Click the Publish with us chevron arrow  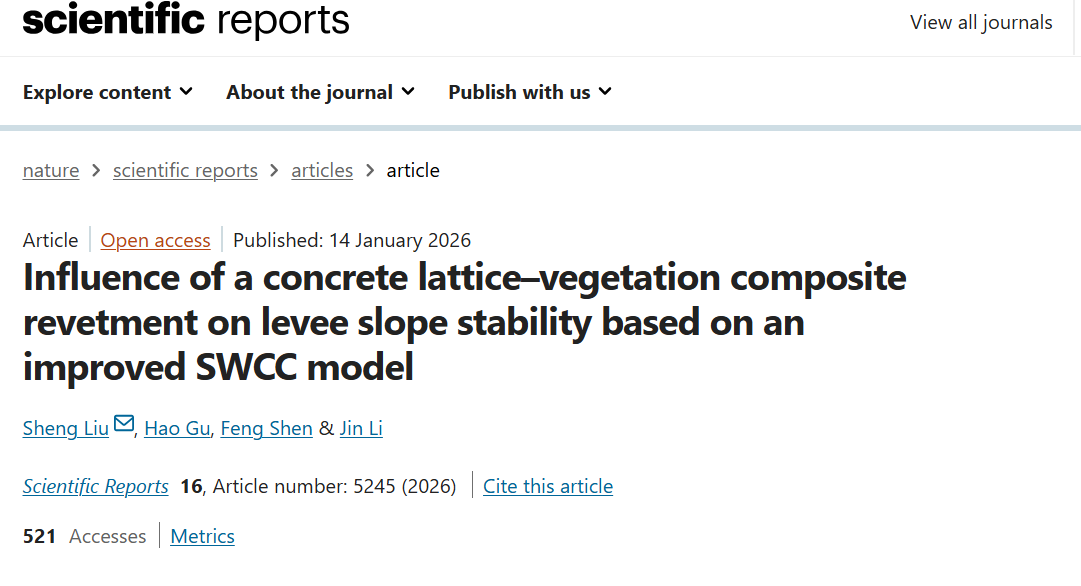[x=604, y=91]
